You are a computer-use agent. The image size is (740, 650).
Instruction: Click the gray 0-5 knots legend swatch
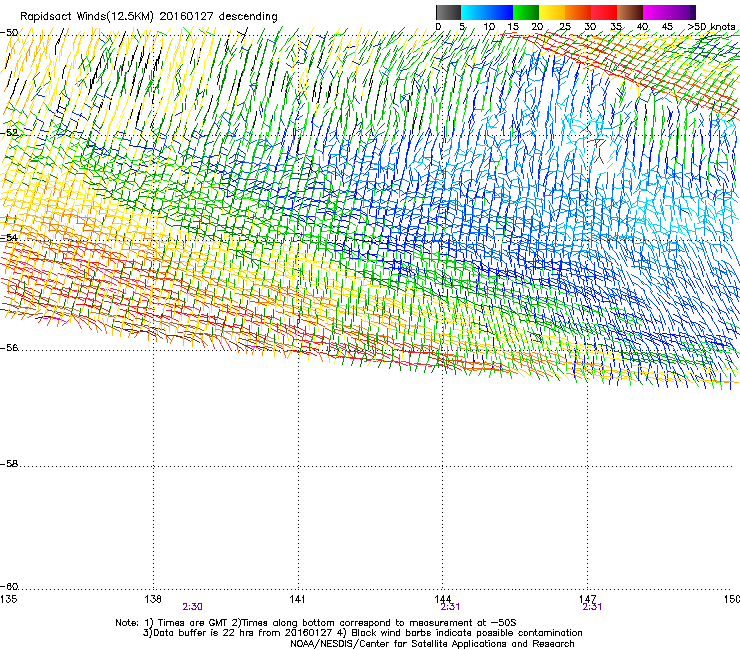(448, 12)
